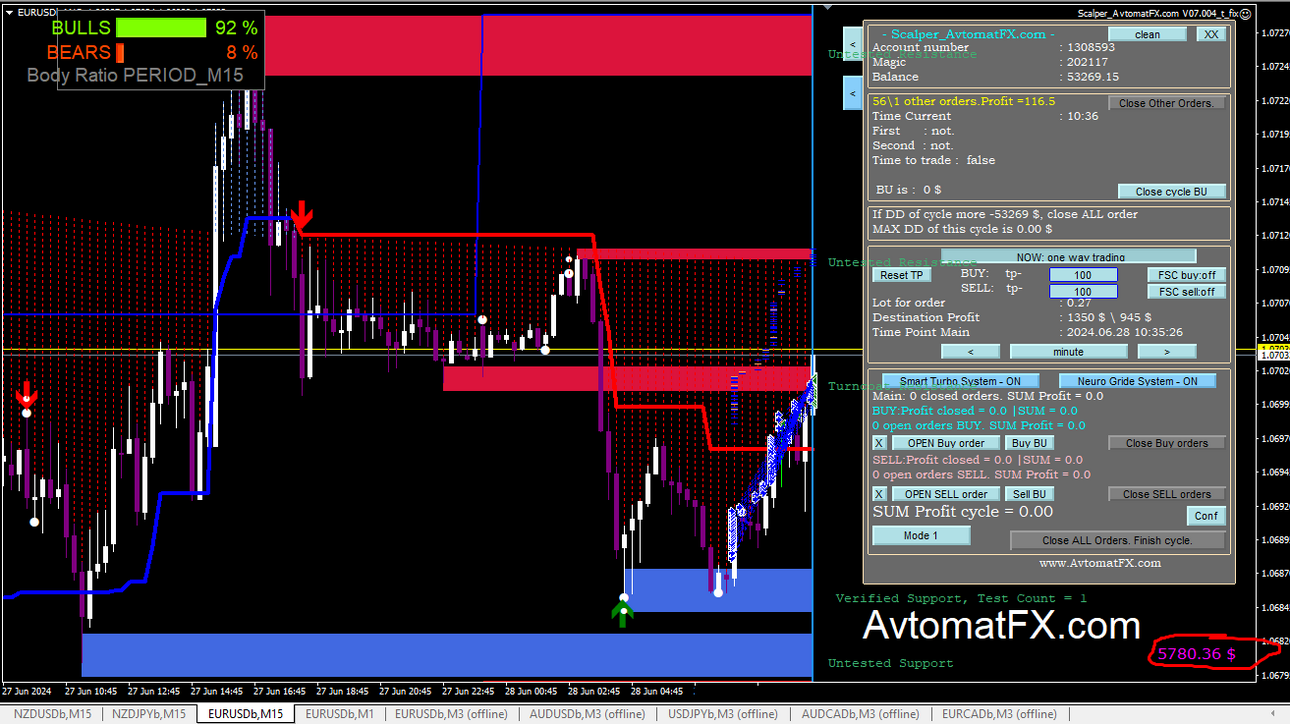Click 'Close ALL Orders. Finish cycle.' button
The image size is (1290, 724).
point(1118,540)
